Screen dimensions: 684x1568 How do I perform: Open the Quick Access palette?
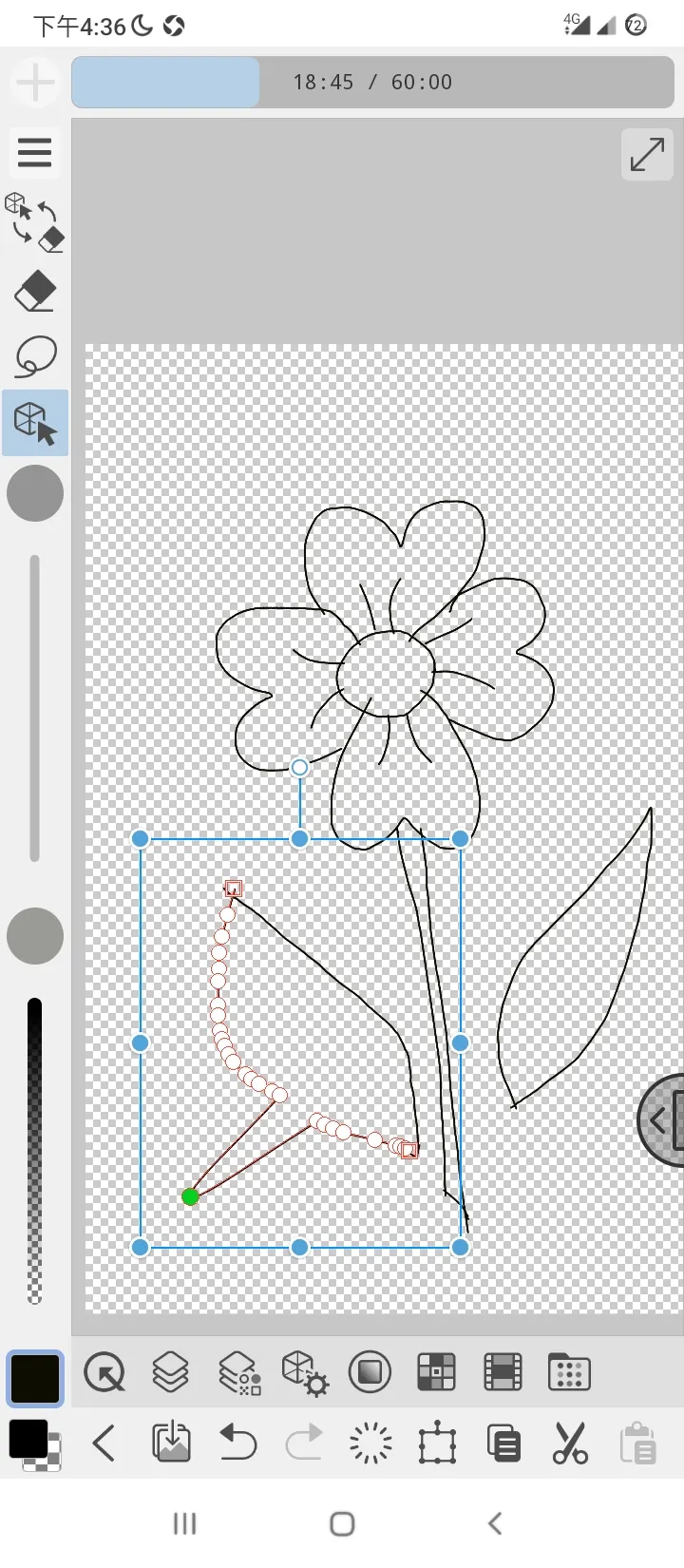[x=104, y=1373]
